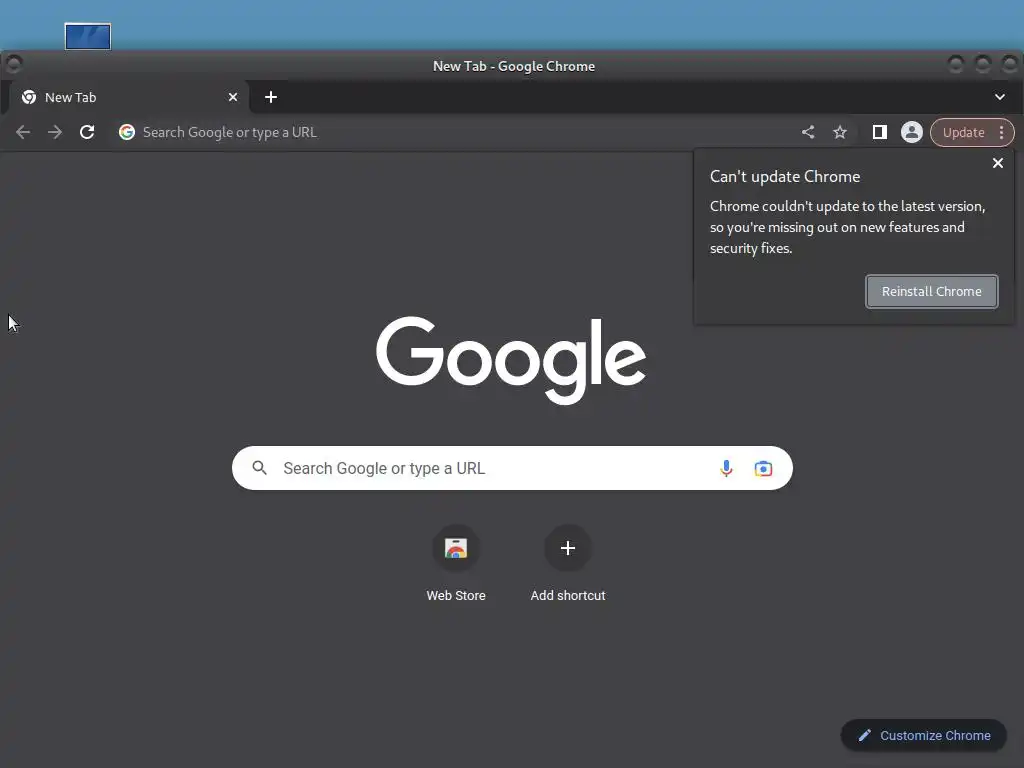This screenshot has height=768, width=1024.
Task: Click the 'Can't update Chrome' heading
Action: tap(785, 177)
